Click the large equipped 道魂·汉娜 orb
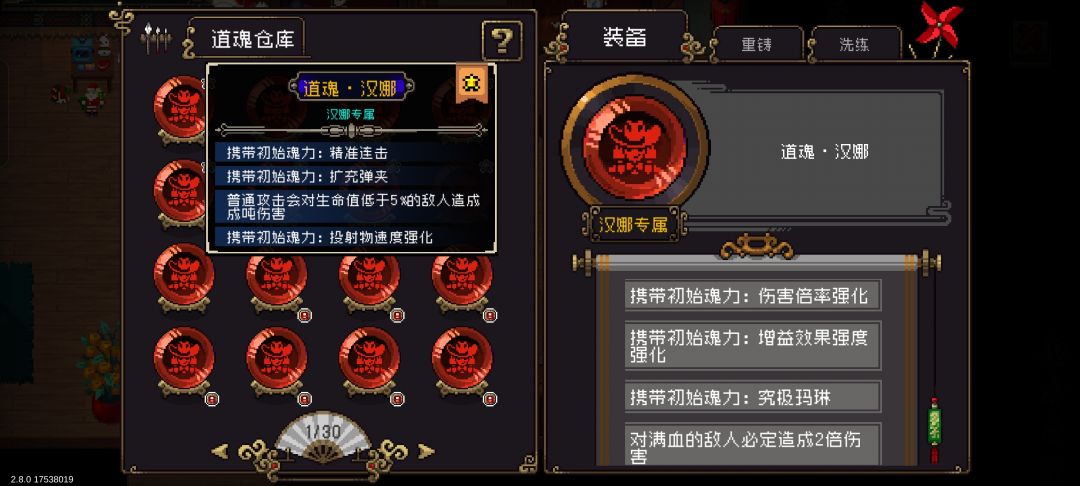 tap(634, 148)
